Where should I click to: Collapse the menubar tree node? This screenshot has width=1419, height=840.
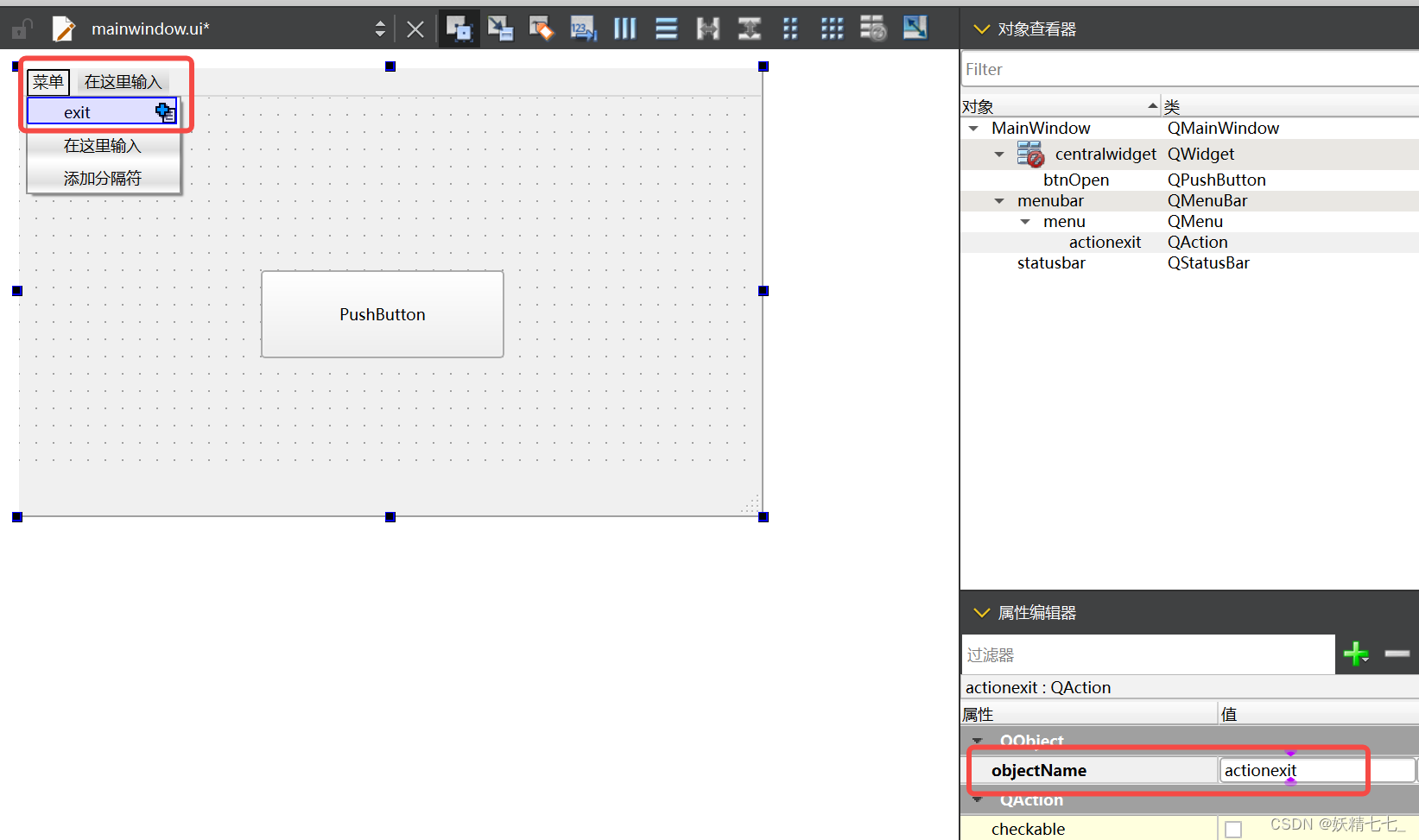click(x=999, y=201)
